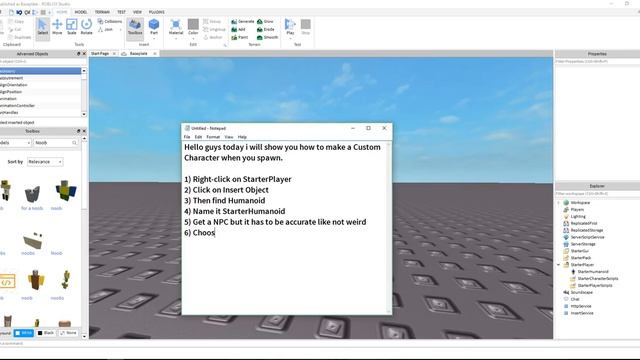This screenshot has width=640, height=360.
Task: Switch to the Start Page tab
Action: tap(100, 53)
